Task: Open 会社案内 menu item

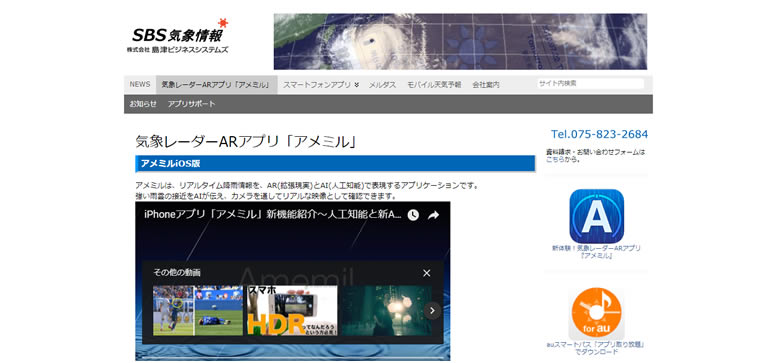Action: pyautogui.click(x=486, y=85)
